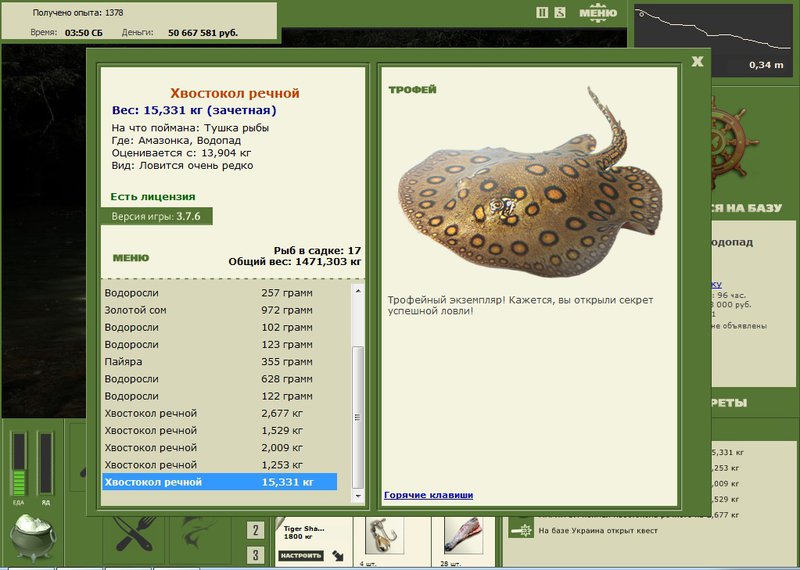Select the fish carcass bait thumbnail
This screenshot has height=570, width=800.
click(463, 535)
